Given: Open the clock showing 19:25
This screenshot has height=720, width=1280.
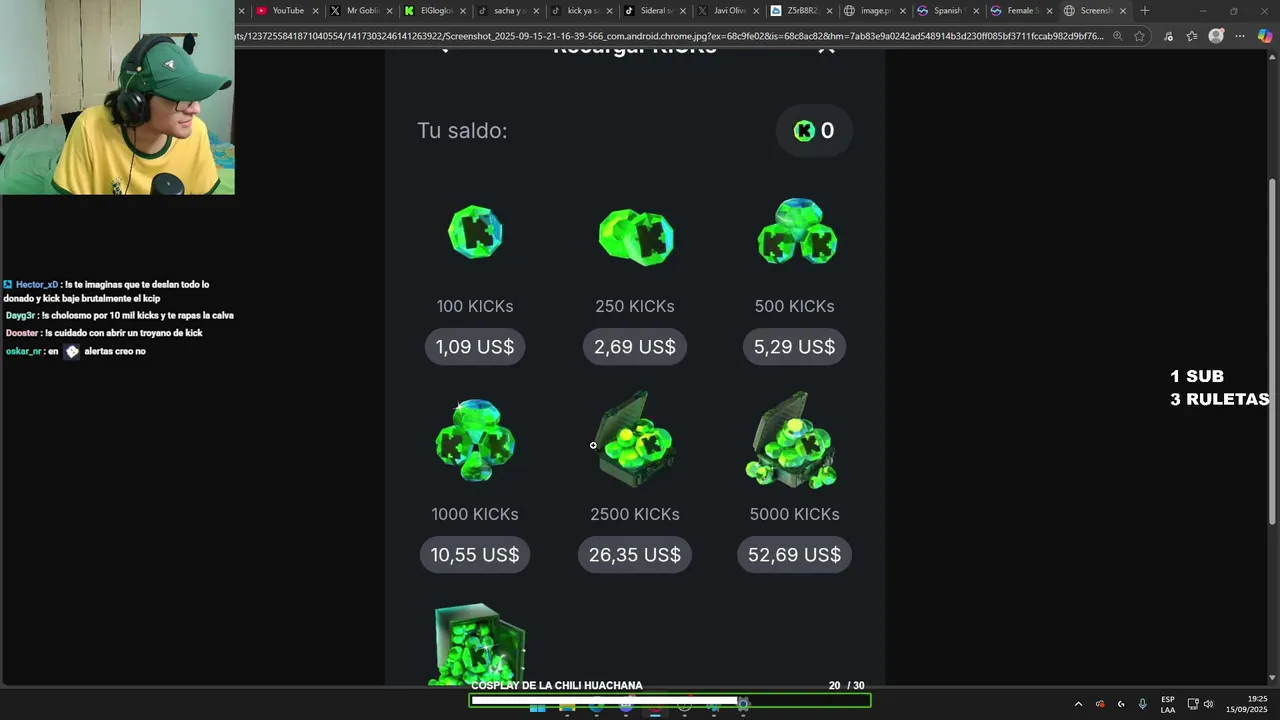Looking at the screenshot, I should [x=1246, y=704].
